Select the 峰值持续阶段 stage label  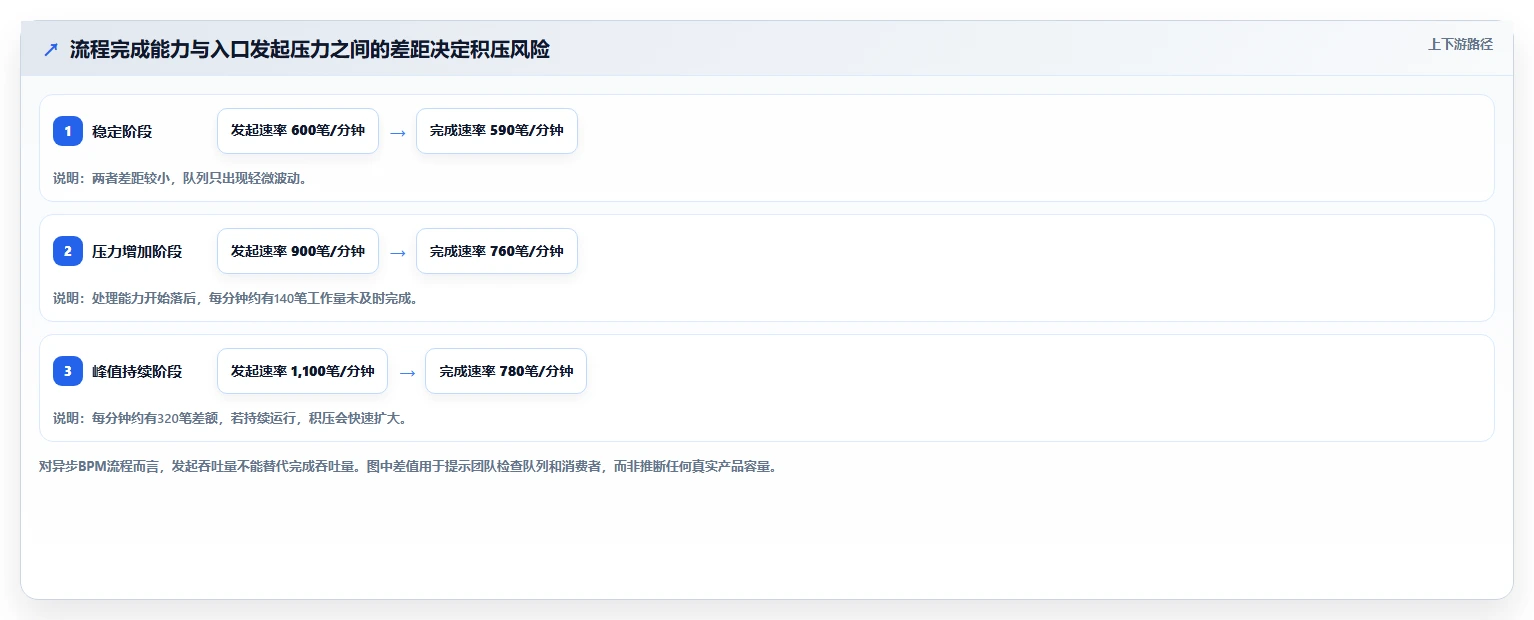click(137, 371)
